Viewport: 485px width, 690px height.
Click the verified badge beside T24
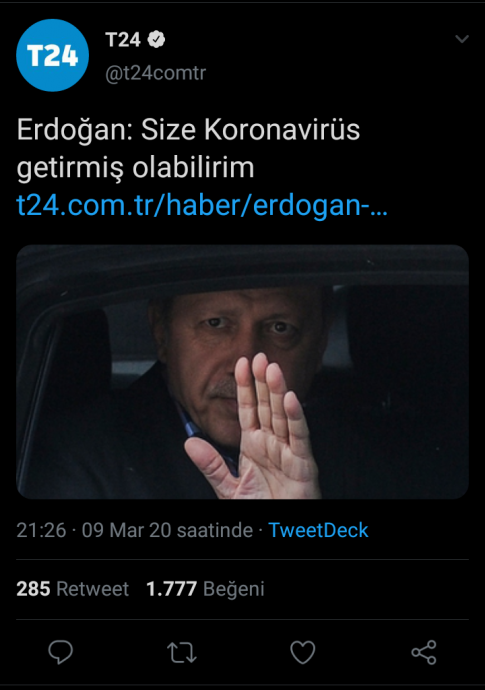click(156, 40)
